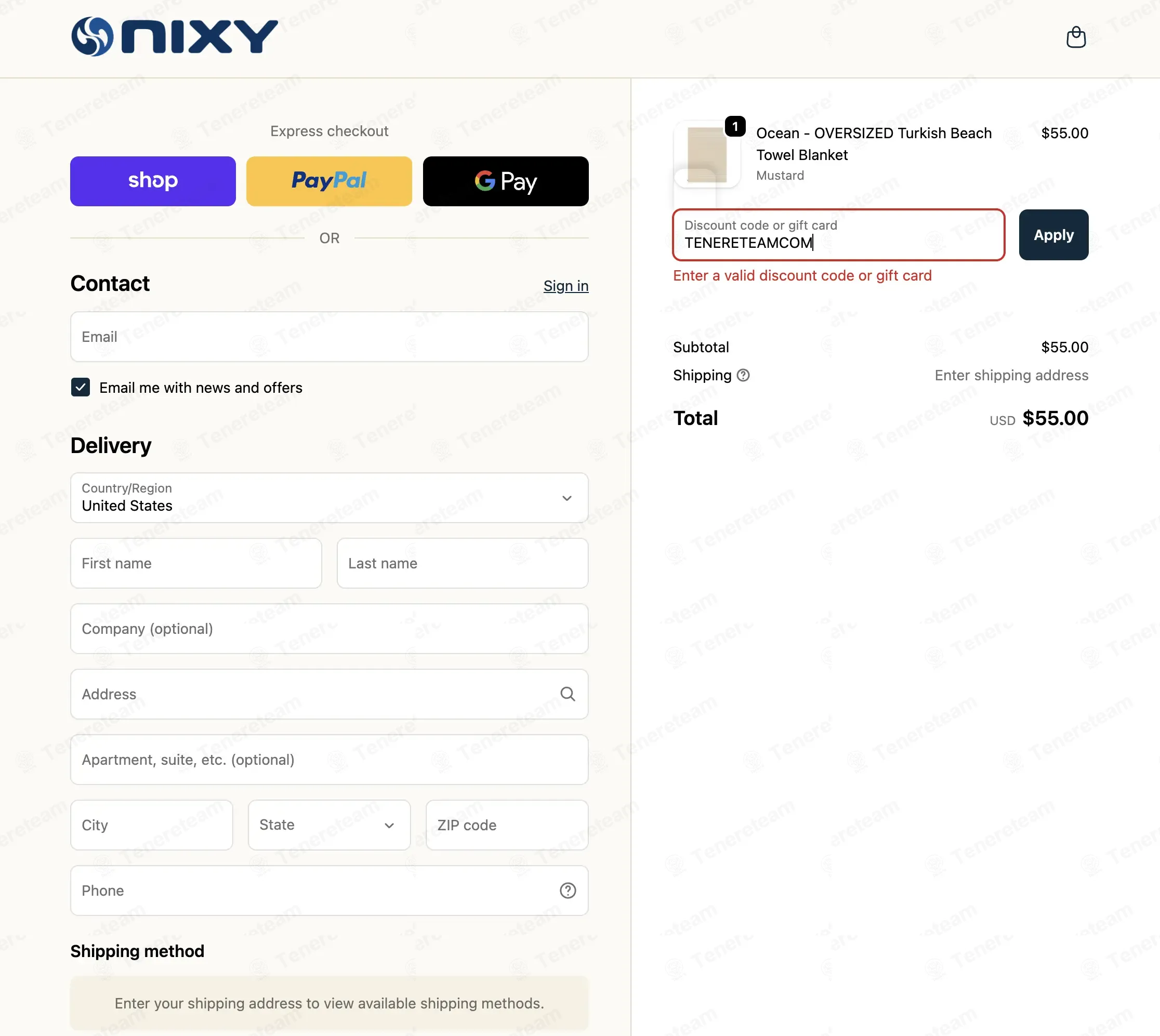
Task: Click the City field
Action: tap(151, 825)
